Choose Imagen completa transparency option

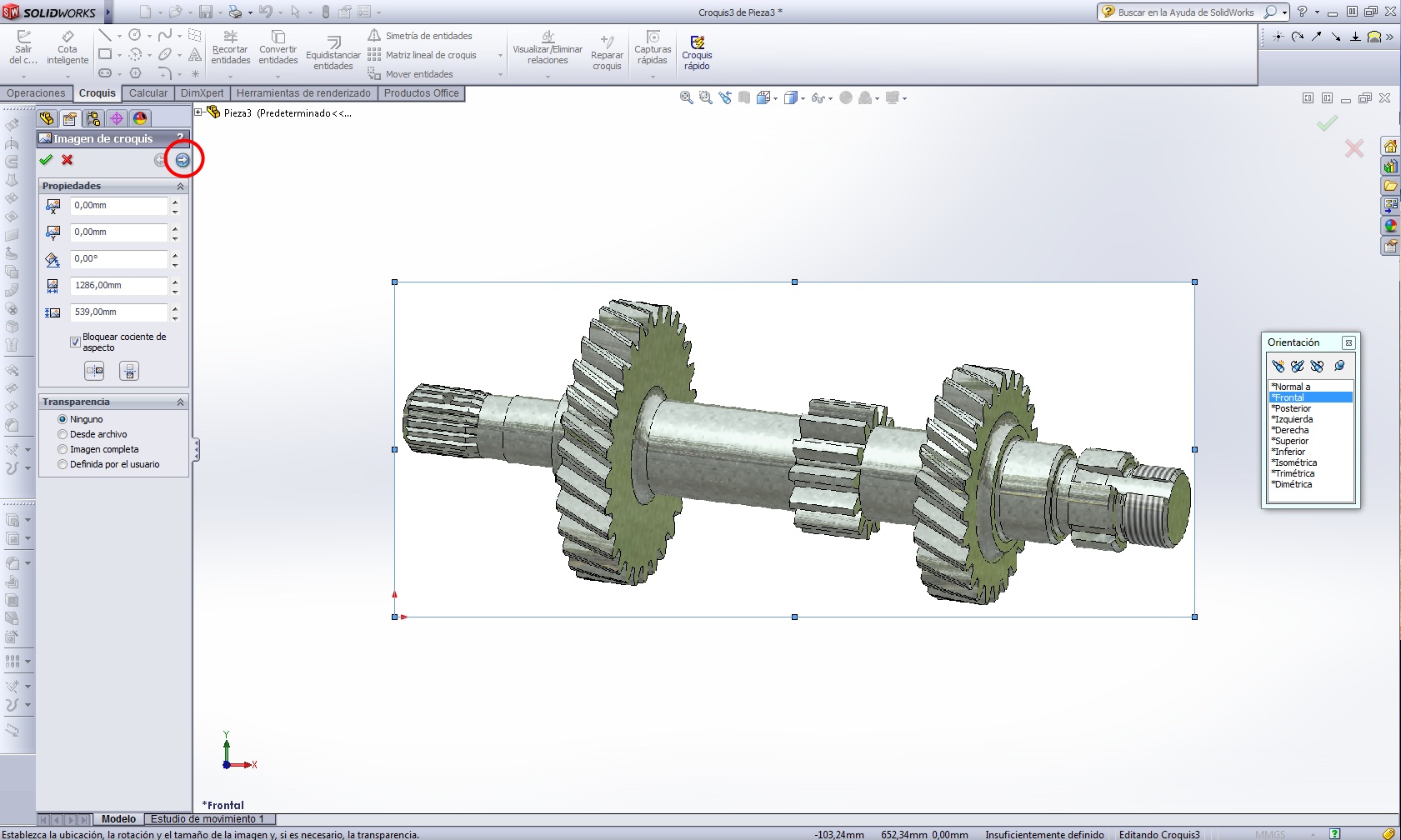point(63,449)
